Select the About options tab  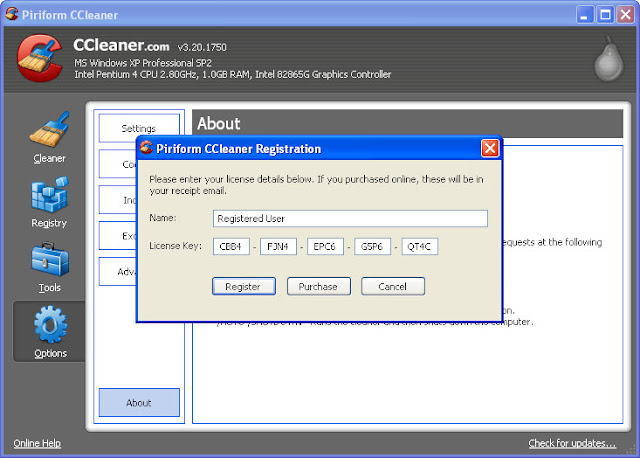139,402
